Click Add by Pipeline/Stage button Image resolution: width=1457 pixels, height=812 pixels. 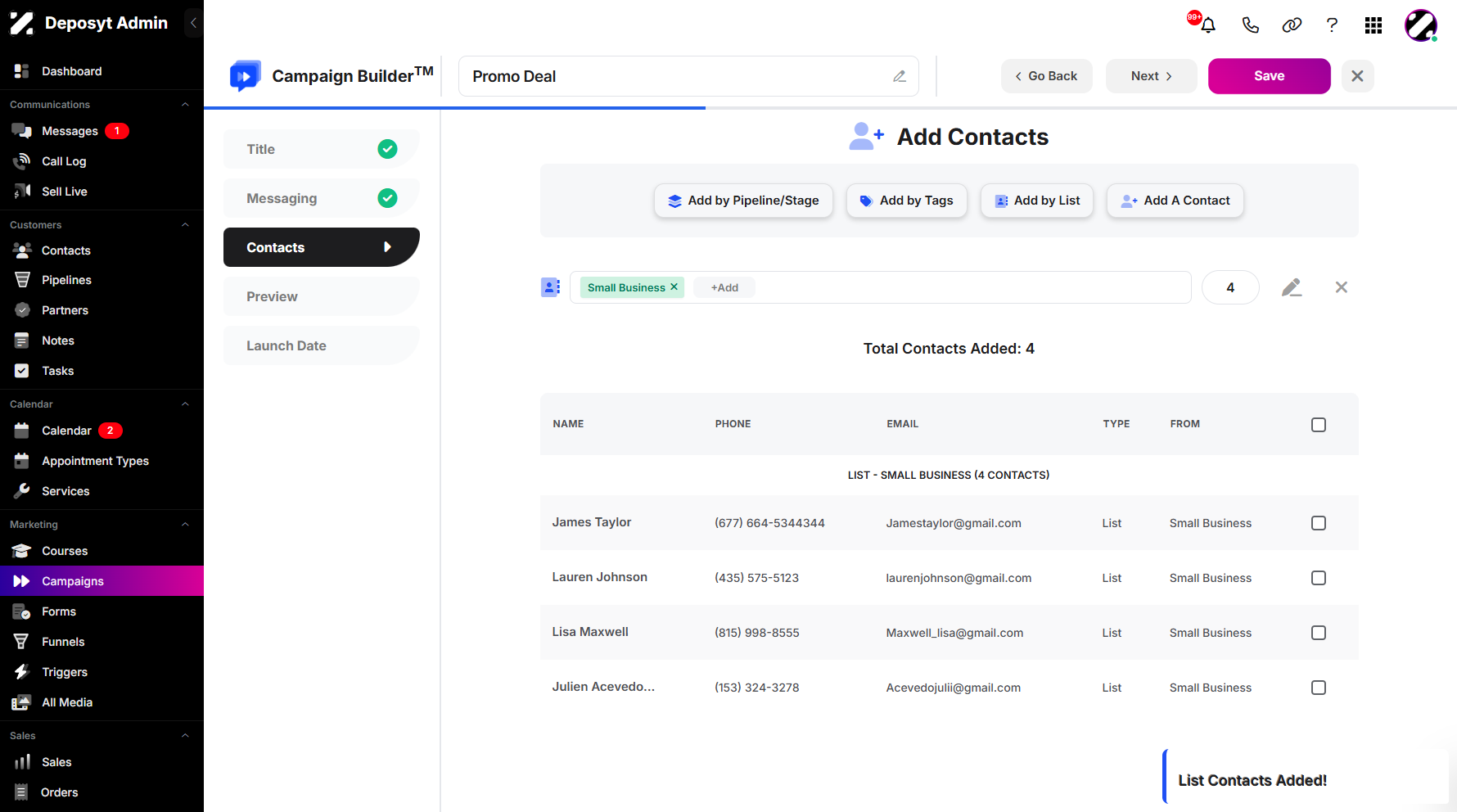743,201
